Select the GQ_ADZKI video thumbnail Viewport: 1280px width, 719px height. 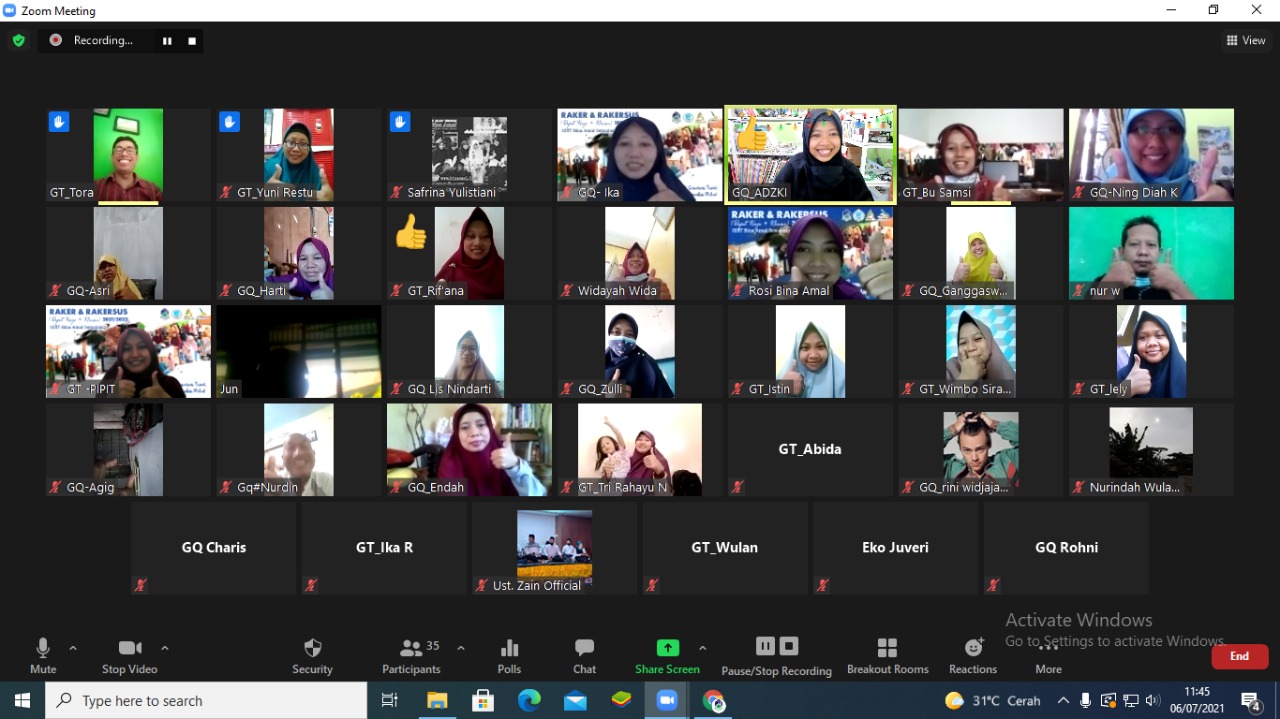810,155
